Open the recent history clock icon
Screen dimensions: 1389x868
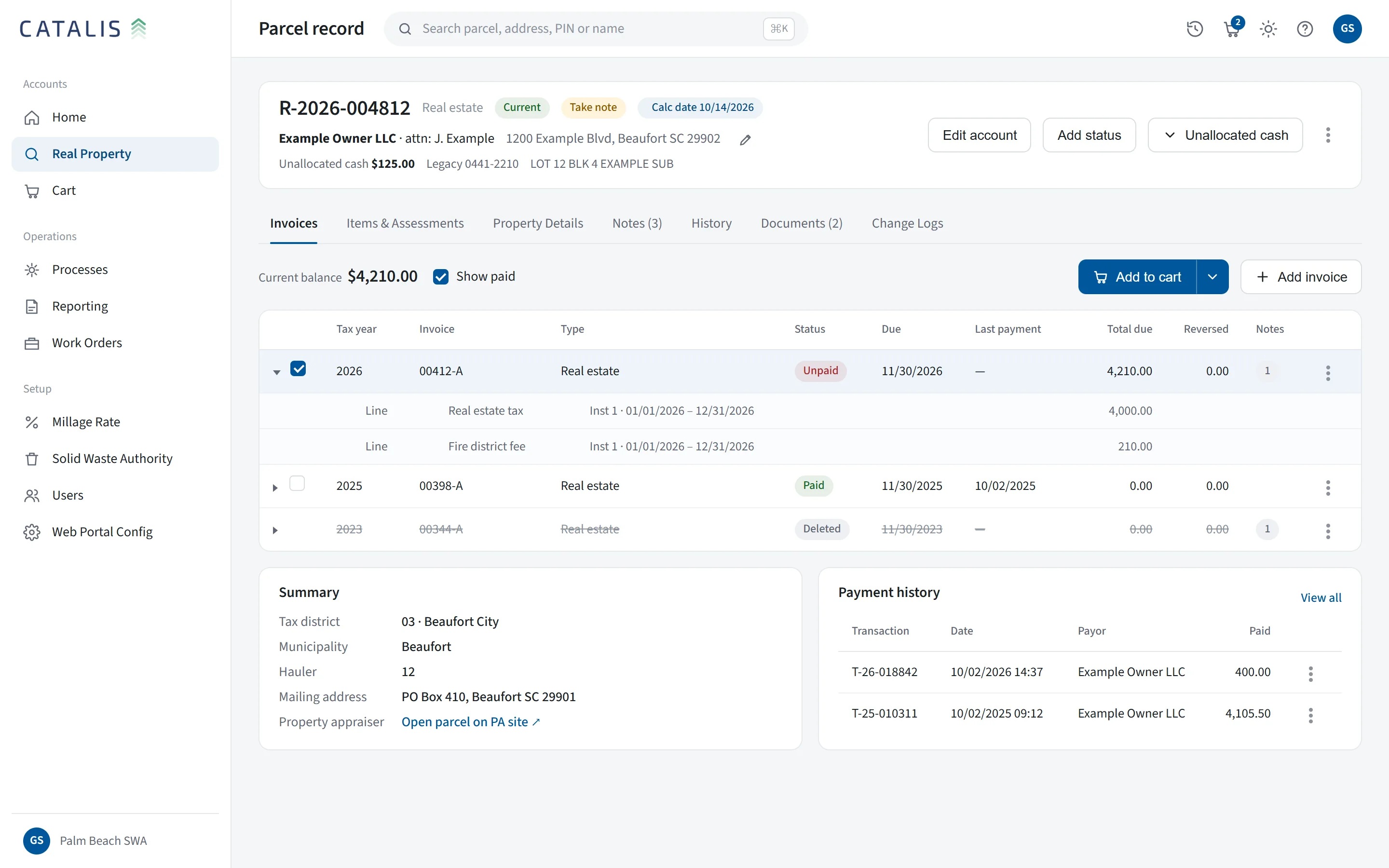point(1195,29)
